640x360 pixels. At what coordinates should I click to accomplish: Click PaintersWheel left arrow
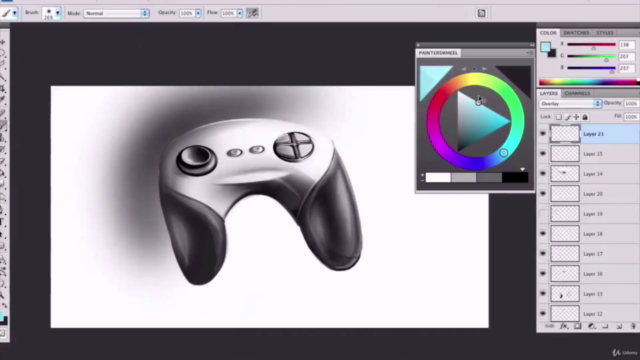pos(463,69)
